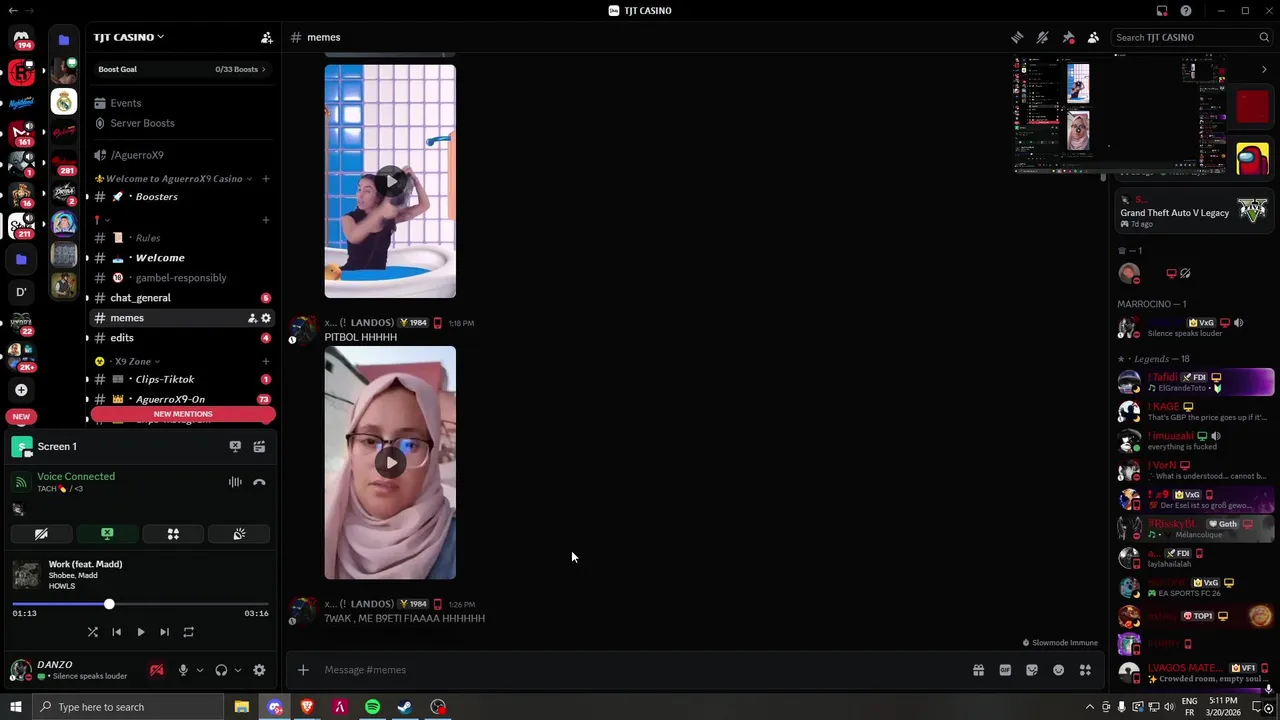Click the invite people icon beside server name
1280x720 pixels.
tap(266, 37)
